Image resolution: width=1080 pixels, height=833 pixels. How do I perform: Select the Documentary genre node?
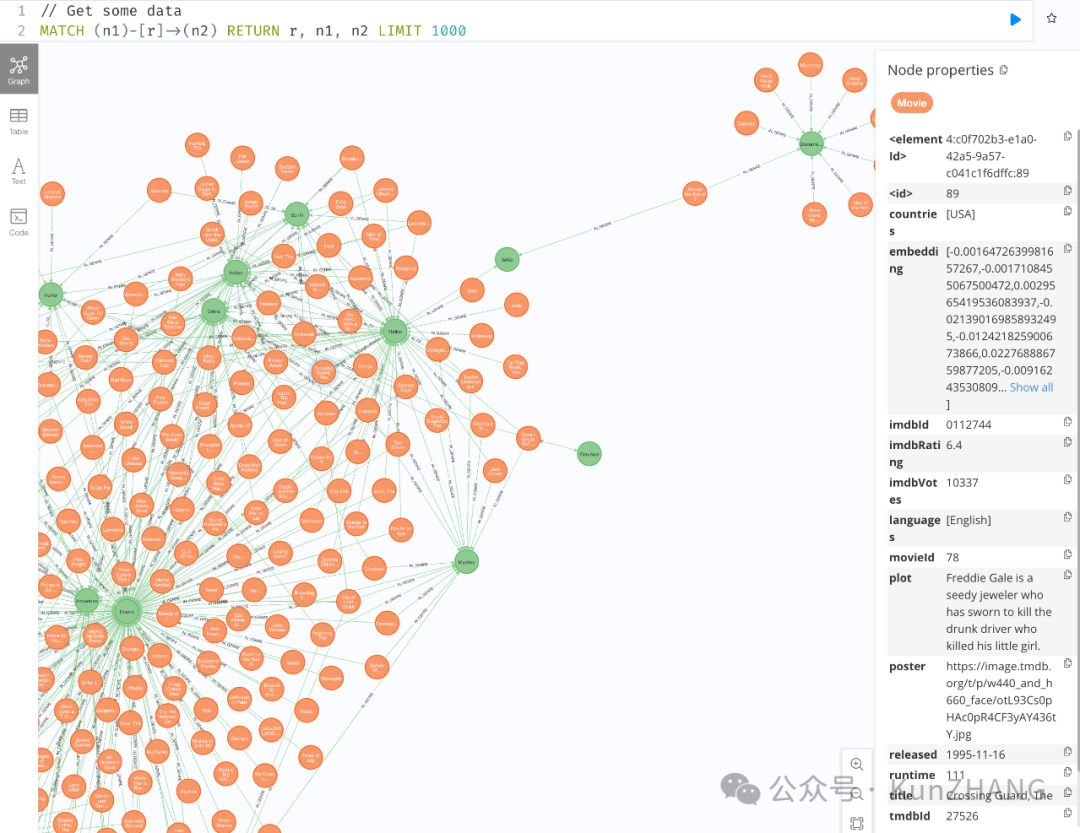pyautogui.click(x=811, y=144)
